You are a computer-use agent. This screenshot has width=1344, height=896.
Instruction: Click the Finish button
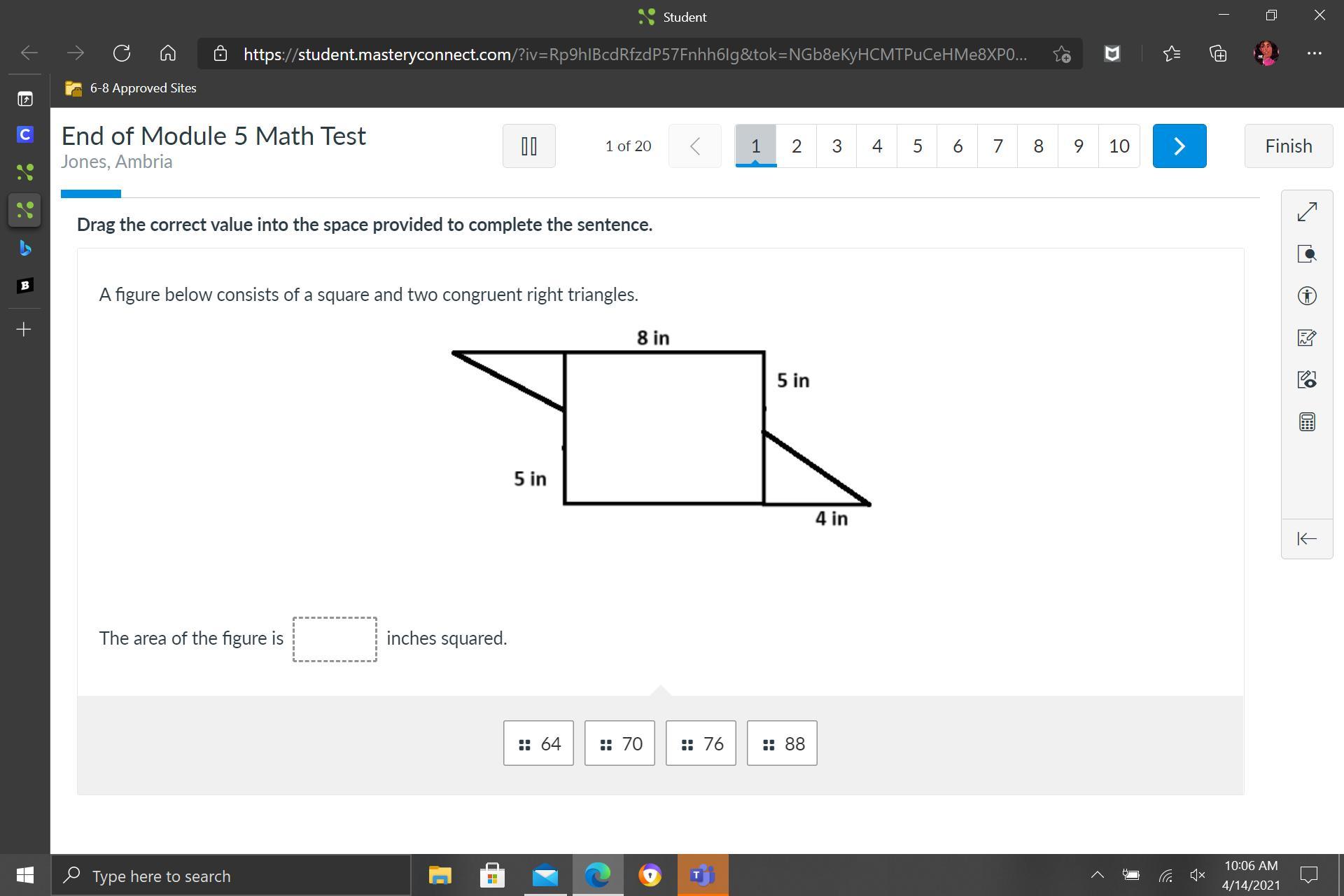(x=1288, y=146)
